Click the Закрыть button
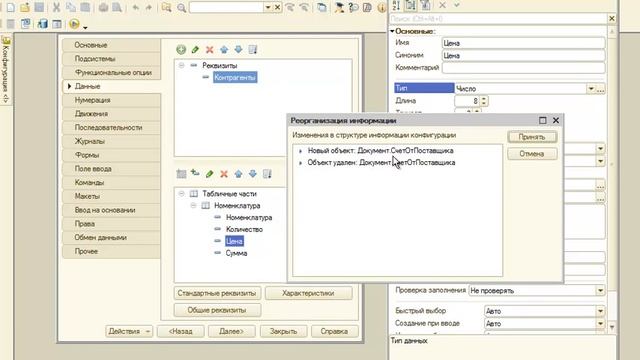Viewport: 640px width, 360px height. [x=283, y=331]
